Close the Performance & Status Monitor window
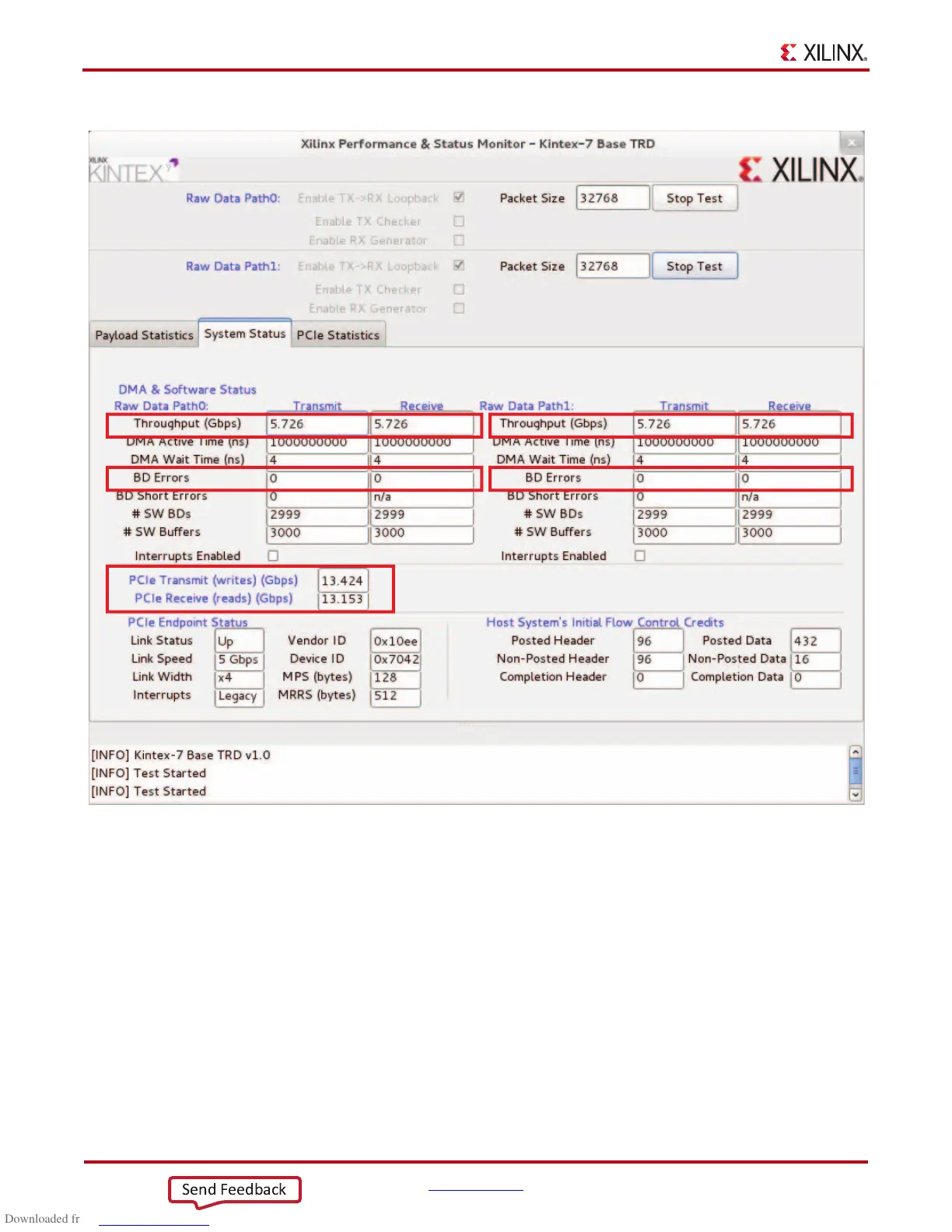This screenshot has height=1232, width=952. pos(852,142)
